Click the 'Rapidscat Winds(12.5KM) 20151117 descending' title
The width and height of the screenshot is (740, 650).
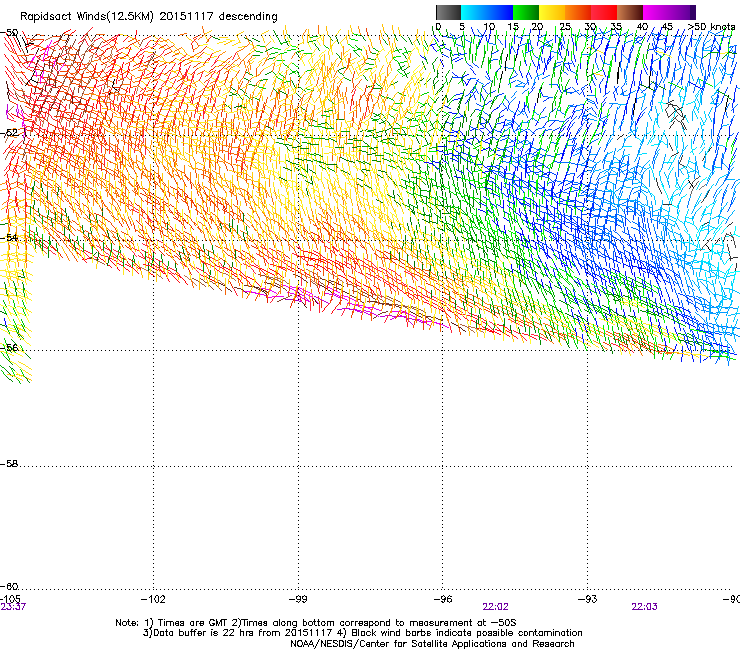[149, 17]
